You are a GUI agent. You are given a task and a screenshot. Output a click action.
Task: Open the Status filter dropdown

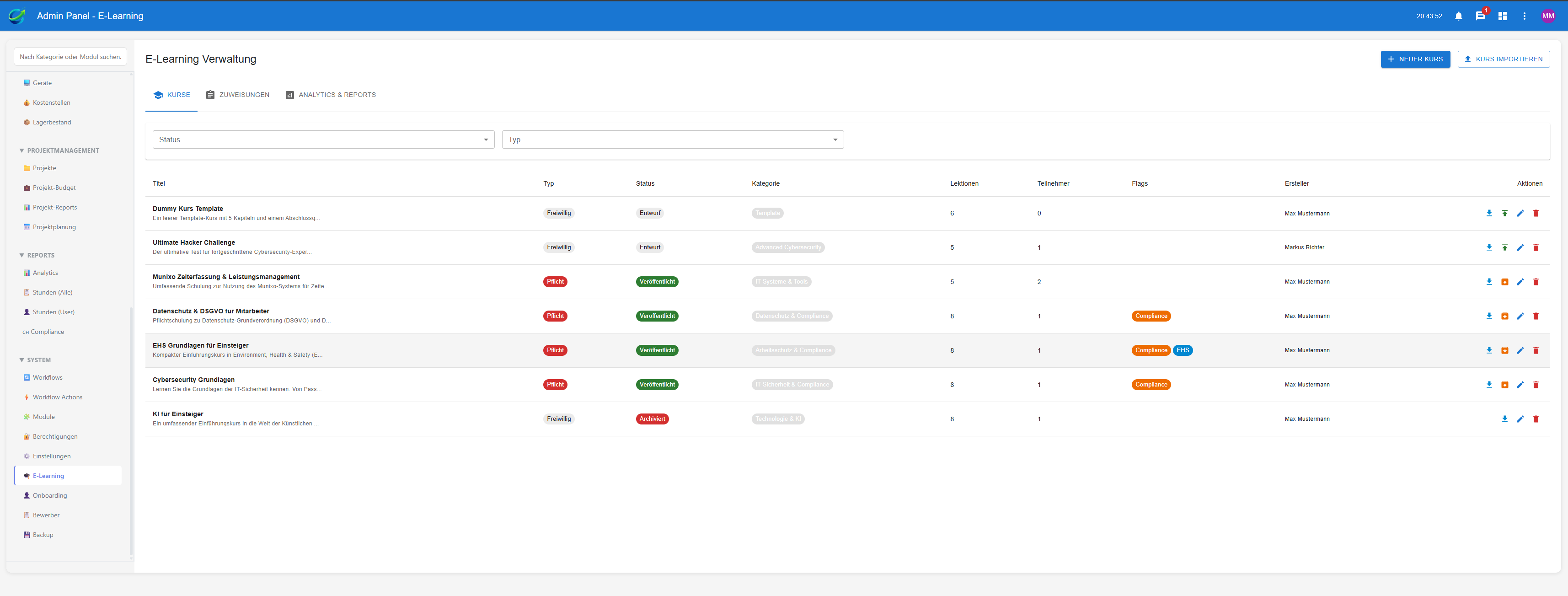[323, 140]
